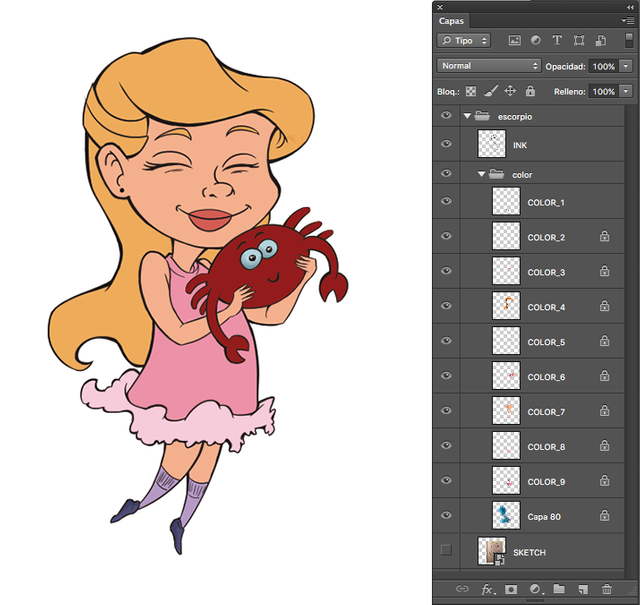Screen dimensions: 640x605
Task: Hide the INK layer
Action: 446,145
